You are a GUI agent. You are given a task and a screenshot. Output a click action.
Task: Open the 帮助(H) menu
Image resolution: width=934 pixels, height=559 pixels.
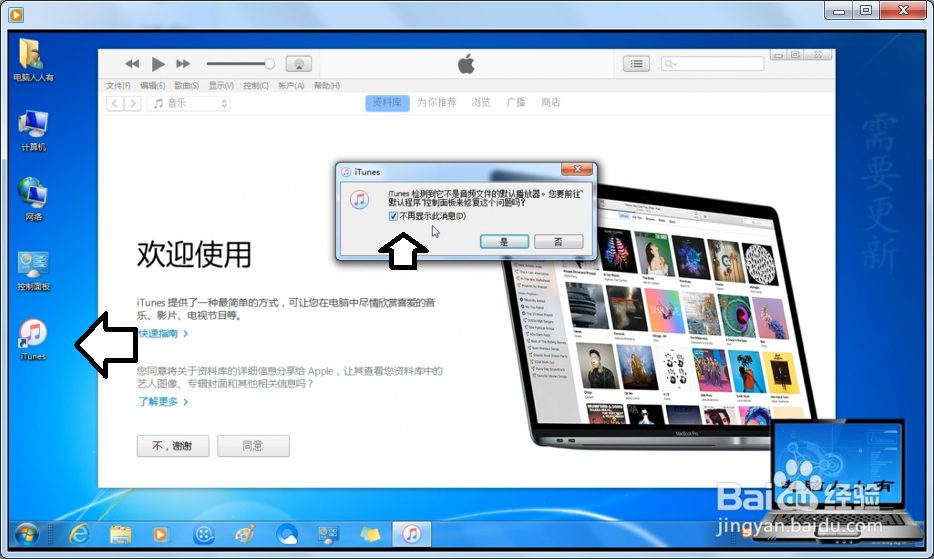[x=326, y=86]
